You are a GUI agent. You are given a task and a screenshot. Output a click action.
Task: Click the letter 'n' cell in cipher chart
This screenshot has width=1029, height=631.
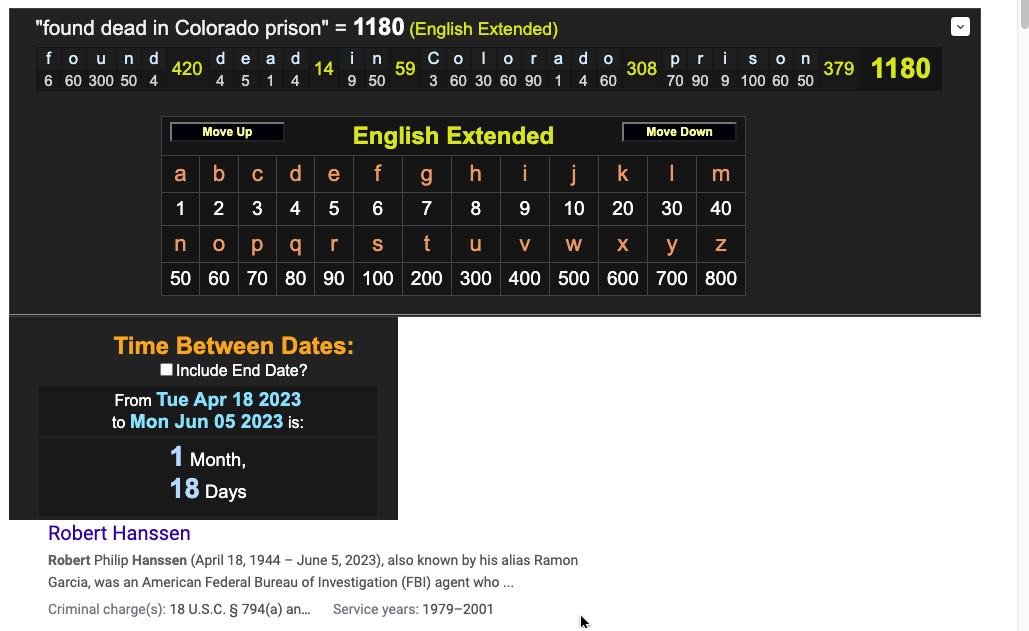[180, 244]
